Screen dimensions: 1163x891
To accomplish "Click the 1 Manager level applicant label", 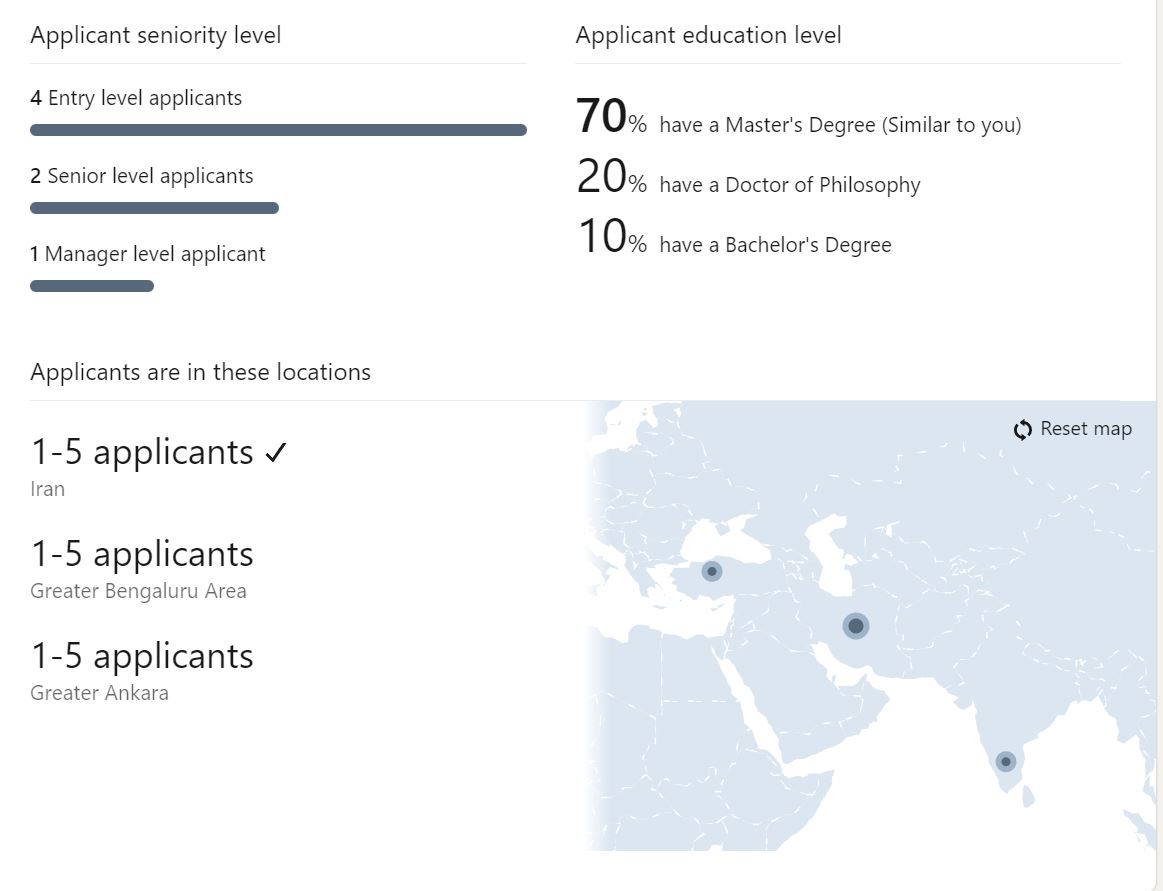I will [x=148, y=254].
